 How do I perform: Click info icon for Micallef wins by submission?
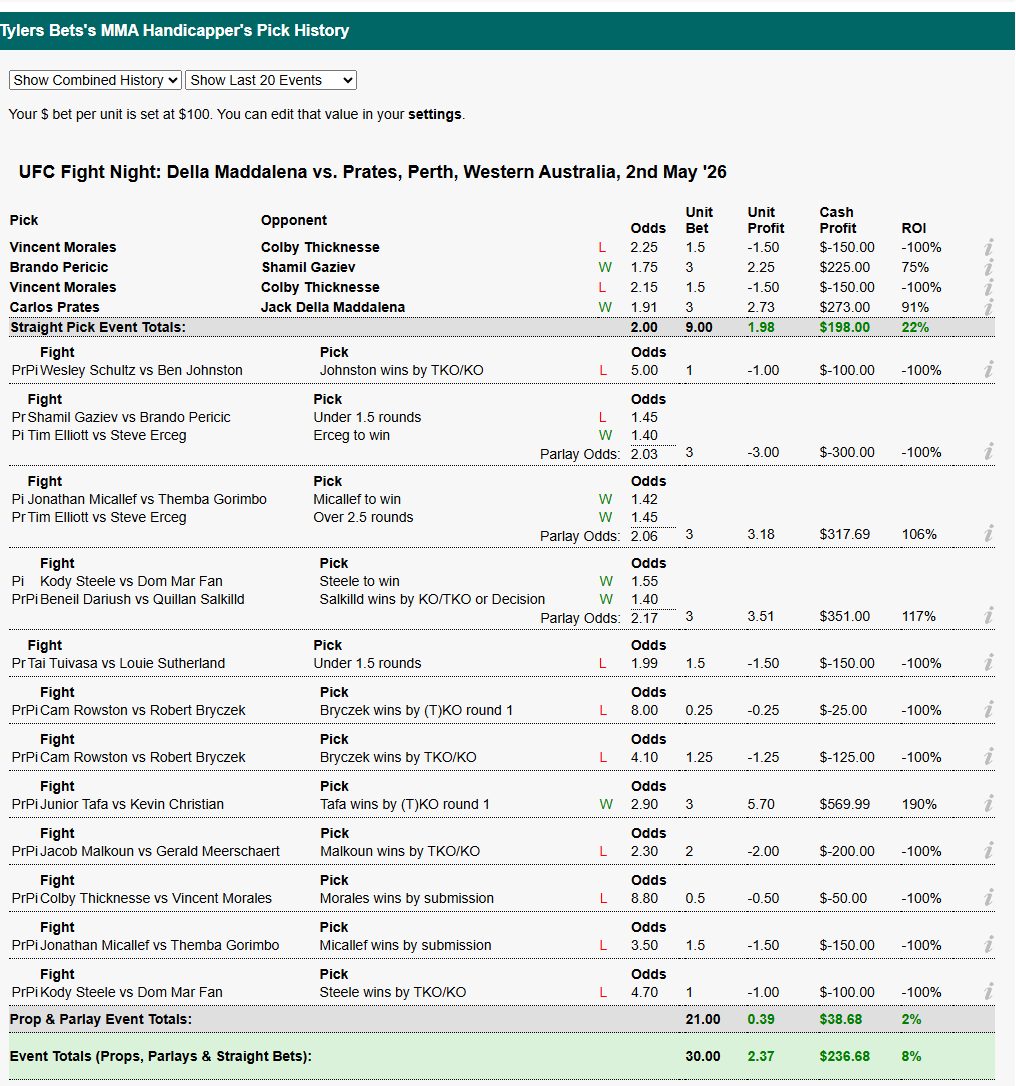pos(989,945)
